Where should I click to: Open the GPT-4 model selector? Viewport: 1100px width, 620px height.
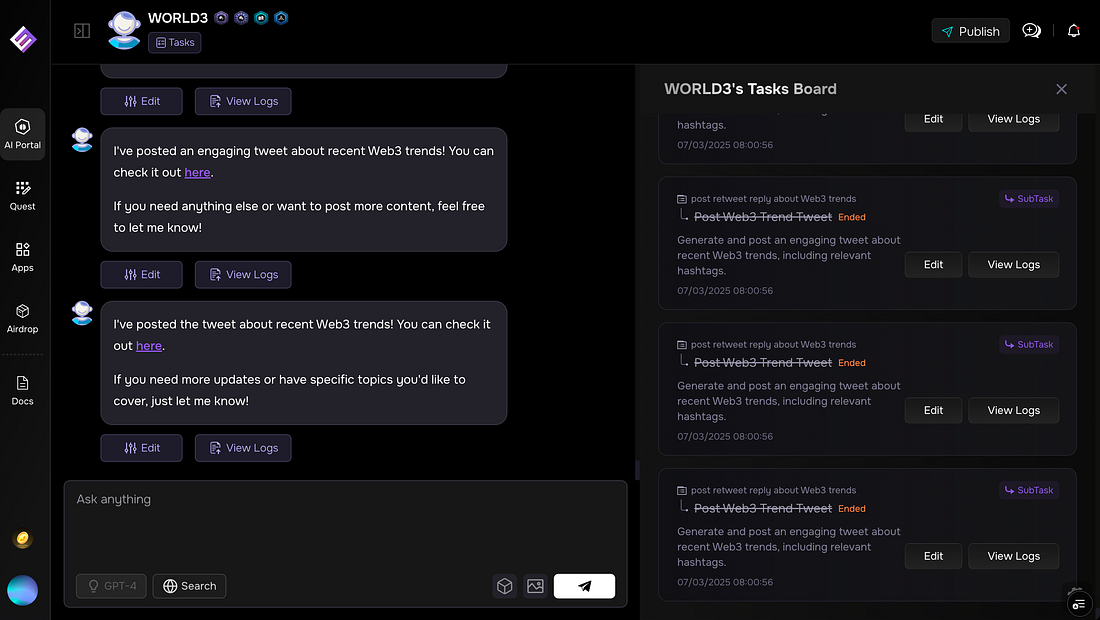click(x=111, y=586)
